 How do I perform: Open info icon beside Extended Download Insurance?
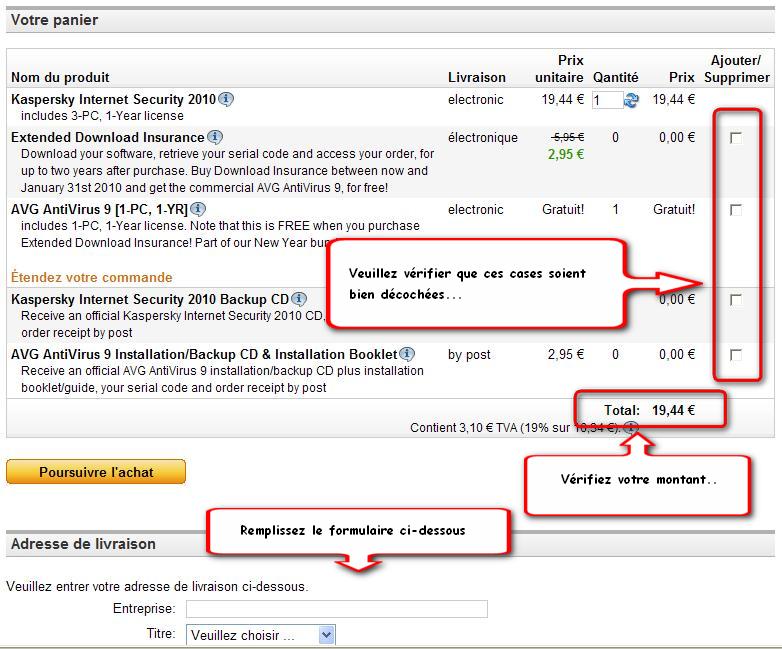(x=215, y=137)
